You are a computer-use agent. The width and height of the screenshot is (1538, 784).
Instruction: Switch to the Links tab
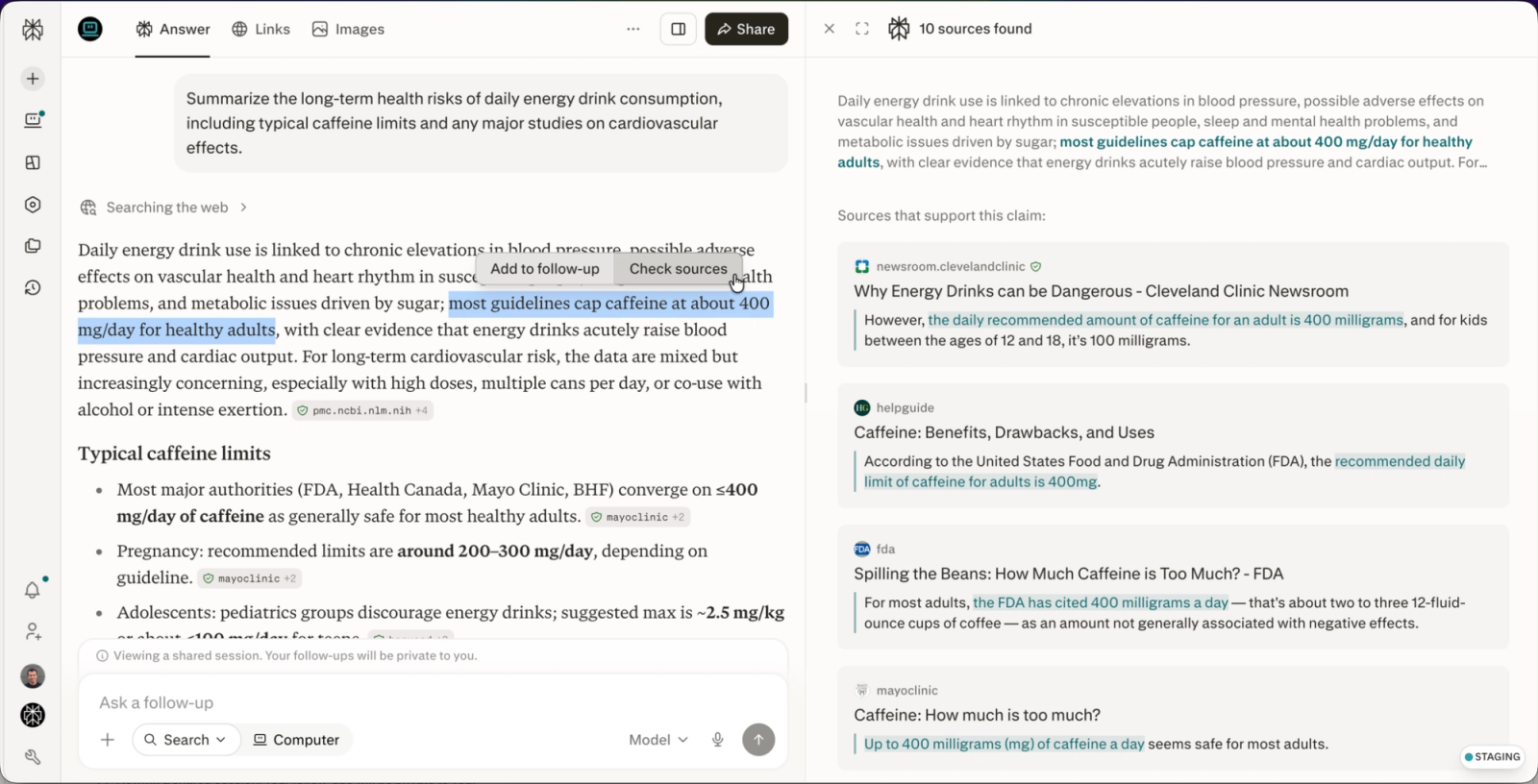click(261, 29)
